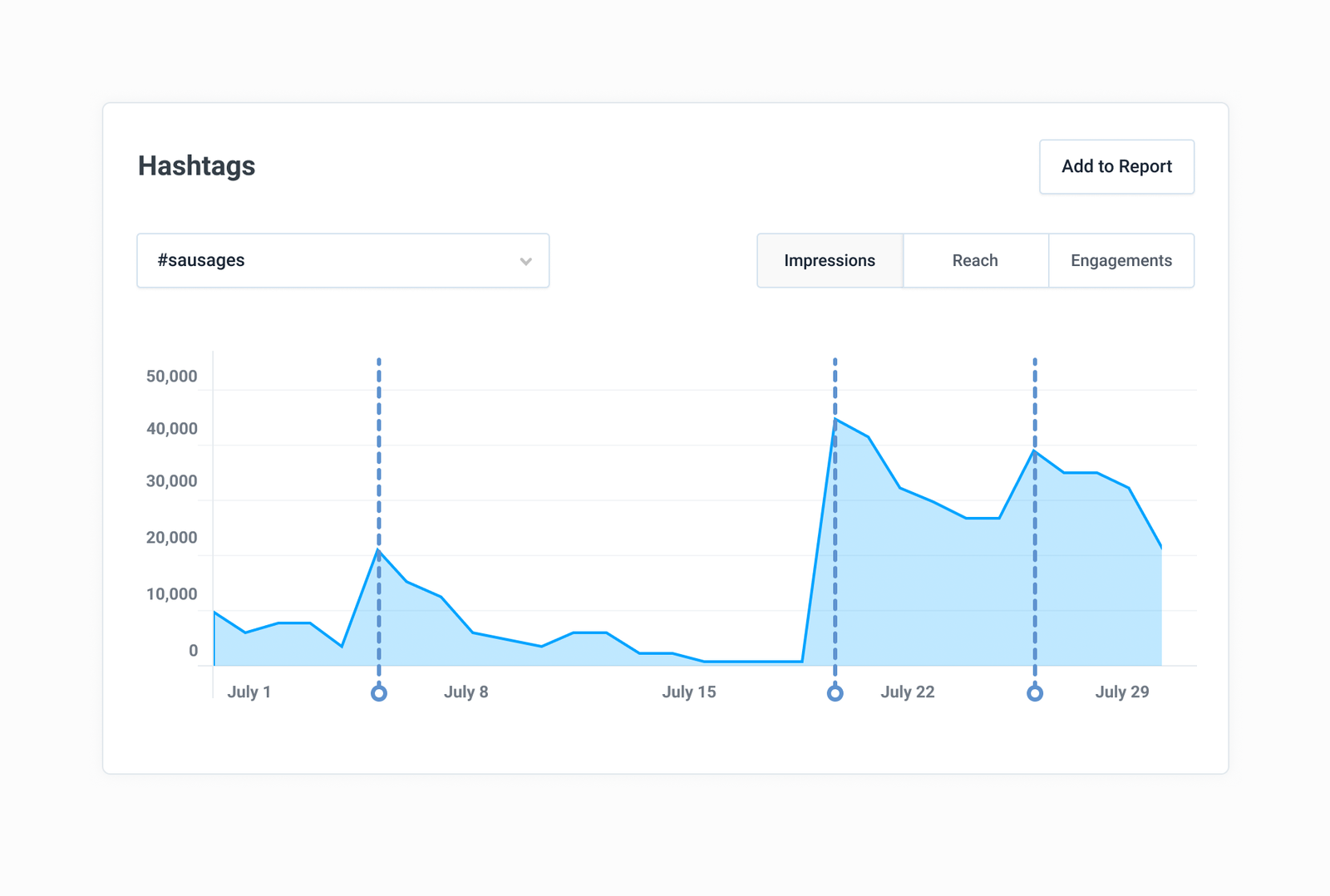Click the Add to Report button
The height and width of the screenshot is (896, 1330).
(1116, 166)
